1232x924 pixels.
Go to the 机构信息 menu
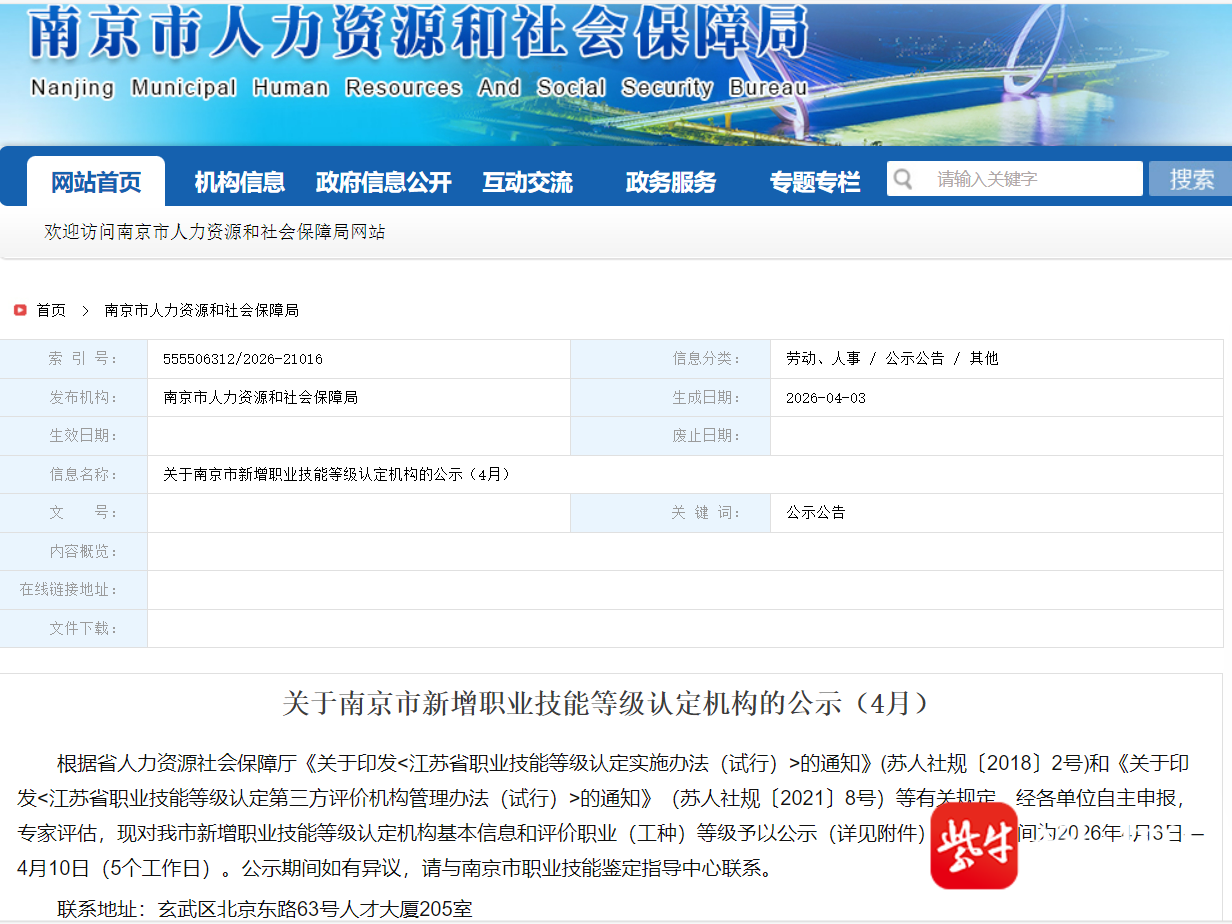click(239, 182)
